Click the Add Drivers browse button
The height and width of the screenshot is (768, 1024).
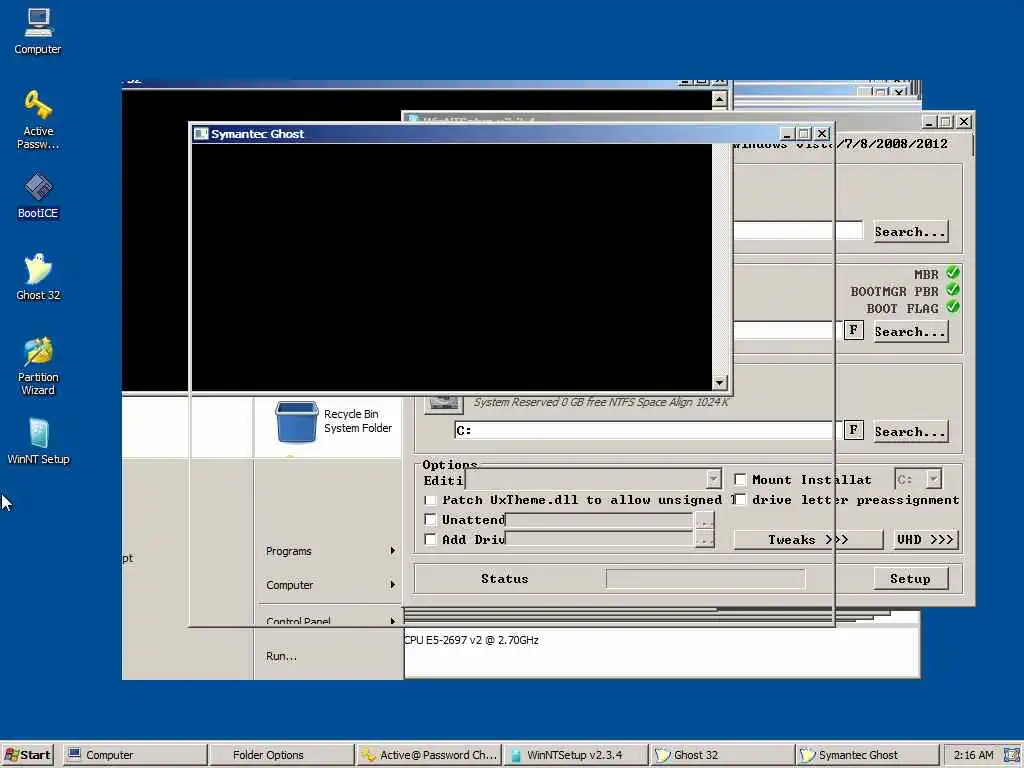(704, 539)
